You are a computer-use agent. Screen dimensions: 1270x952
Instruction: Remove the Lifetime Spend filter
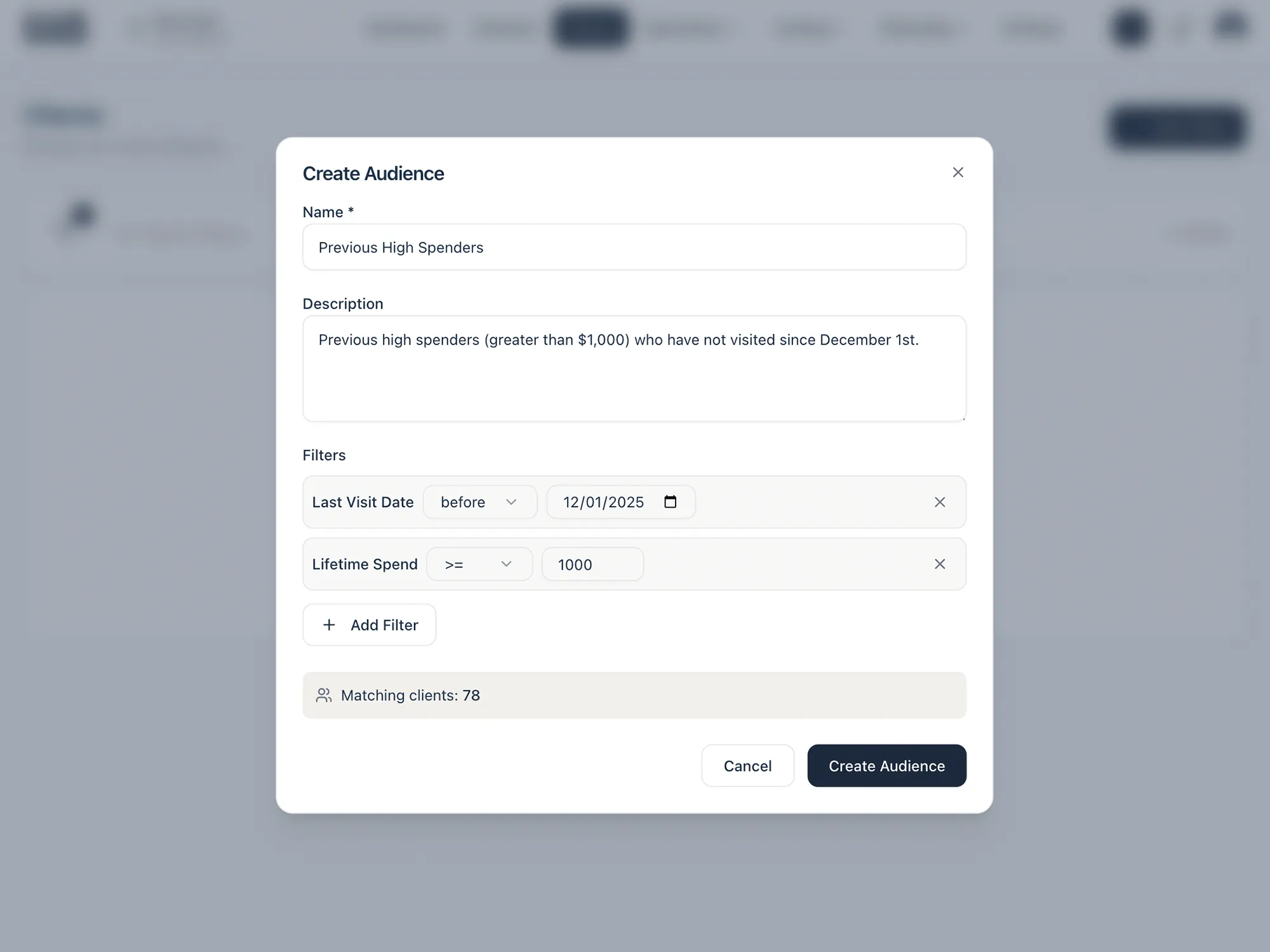(x=940, y=564)
